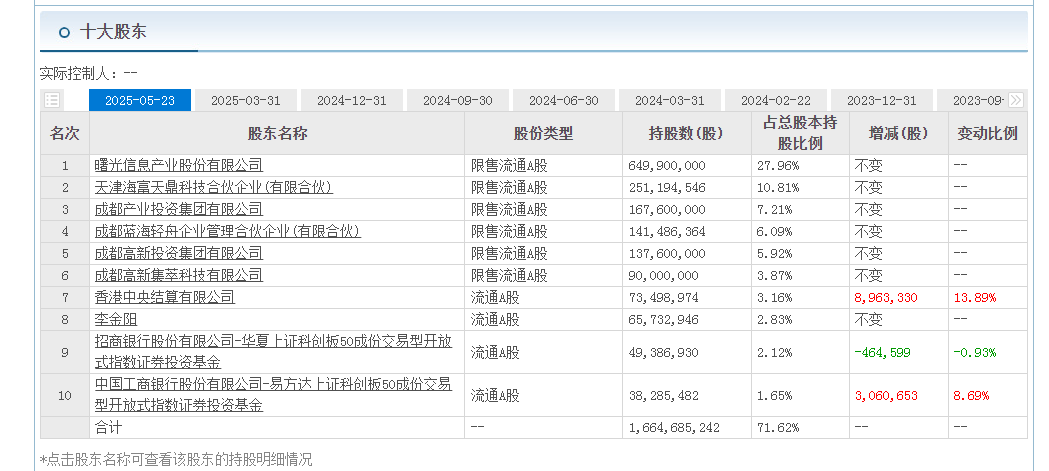Click the holding value 73,498,974
Viewport: 1049px width, 471px height.
click(x=664, y=297)
